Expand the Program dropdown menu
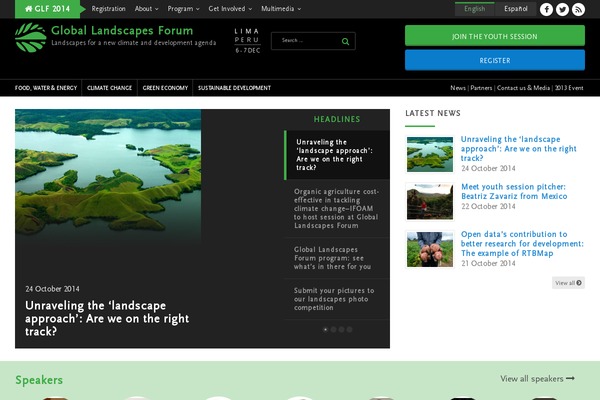This screenshot has height=400, width=600. pos(183,9)
